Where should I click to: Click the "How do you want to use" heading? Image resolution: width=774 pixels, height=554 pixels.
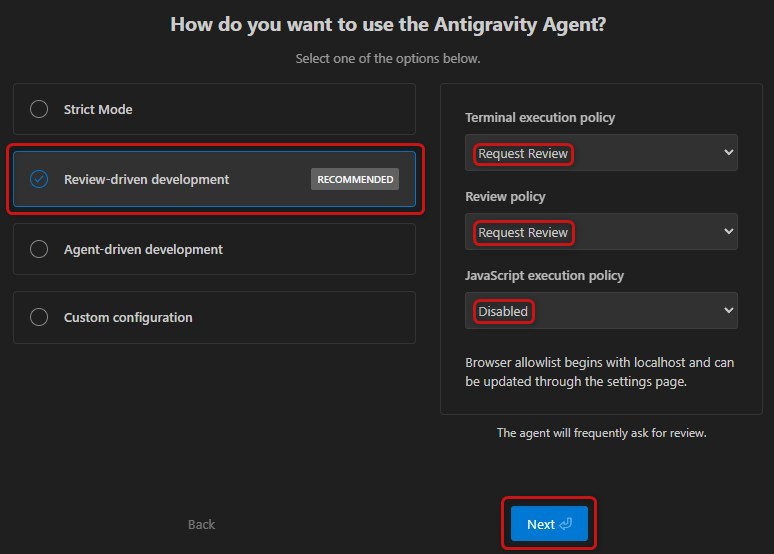(388, 24)
